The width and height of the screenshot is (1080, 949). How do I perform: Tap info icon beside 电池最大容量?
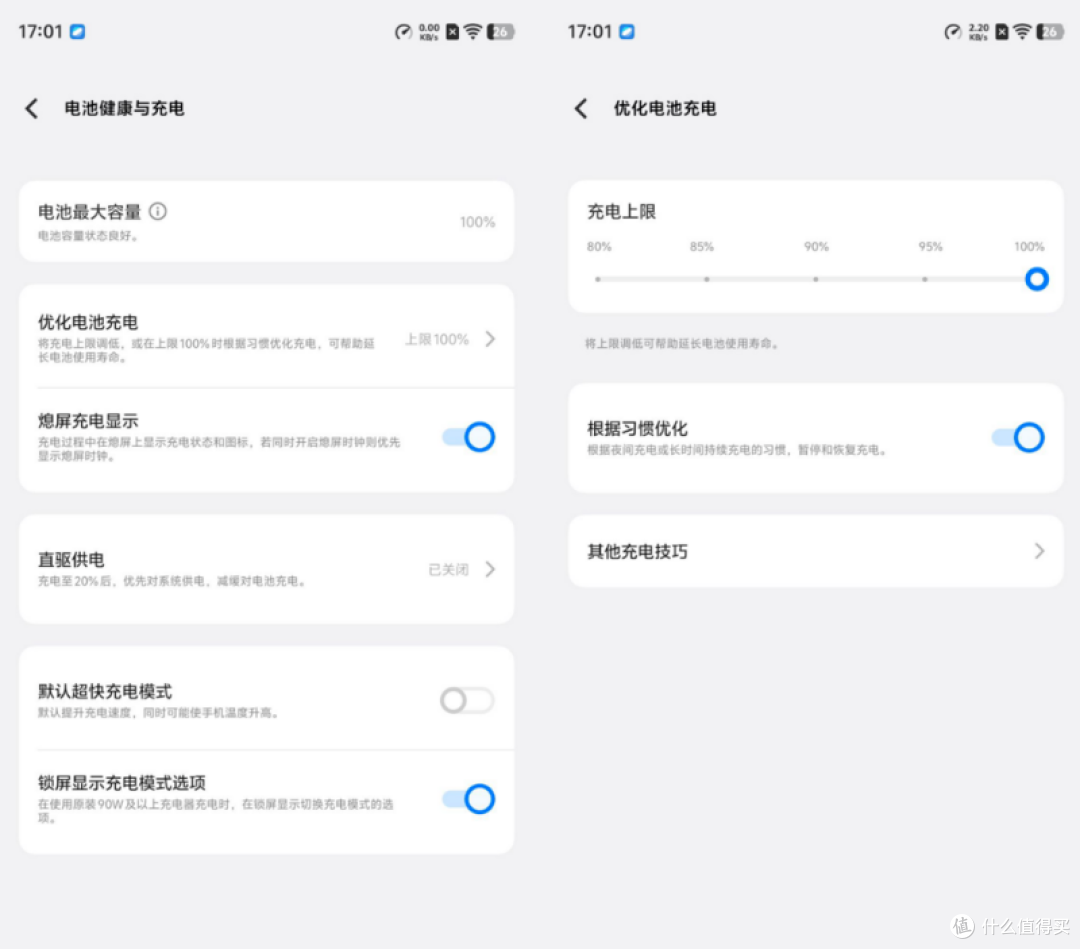(x=158, y=211)
